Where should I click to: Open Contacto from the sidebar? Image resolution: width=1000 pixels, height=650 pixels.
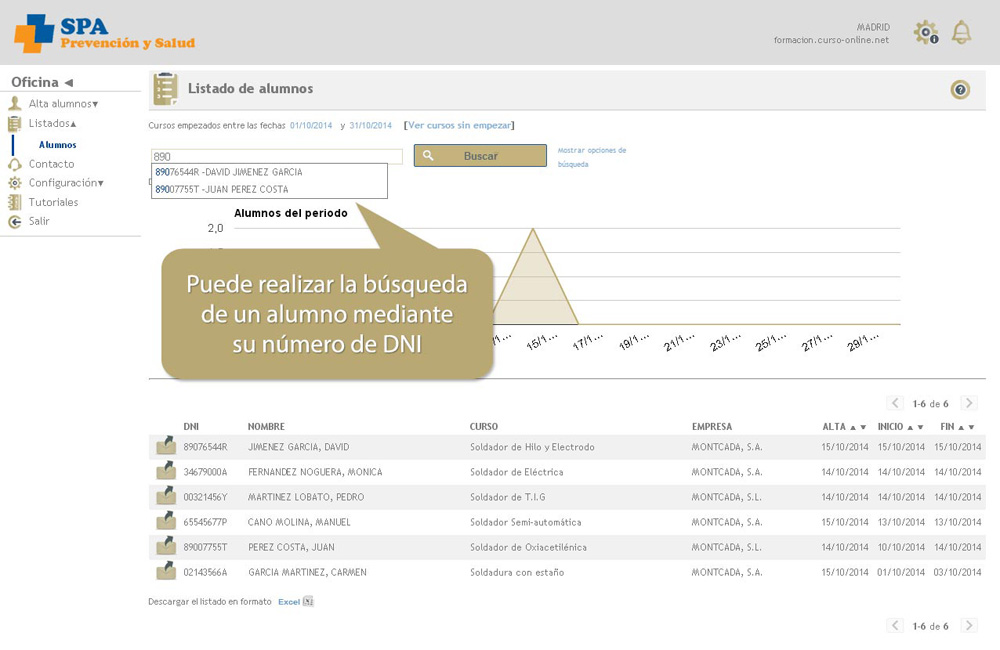coord(51,164)
